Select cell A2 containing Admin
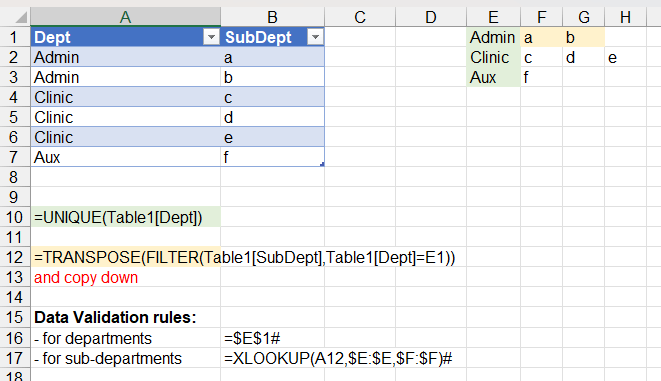The width and height of the screenshot is (661, 381). (x=126, y=57)
